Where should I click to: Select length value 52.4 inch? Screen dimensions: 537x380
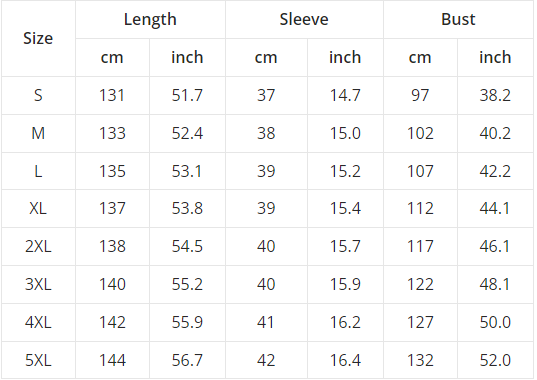pyautogui.click(x=187, y=133)
